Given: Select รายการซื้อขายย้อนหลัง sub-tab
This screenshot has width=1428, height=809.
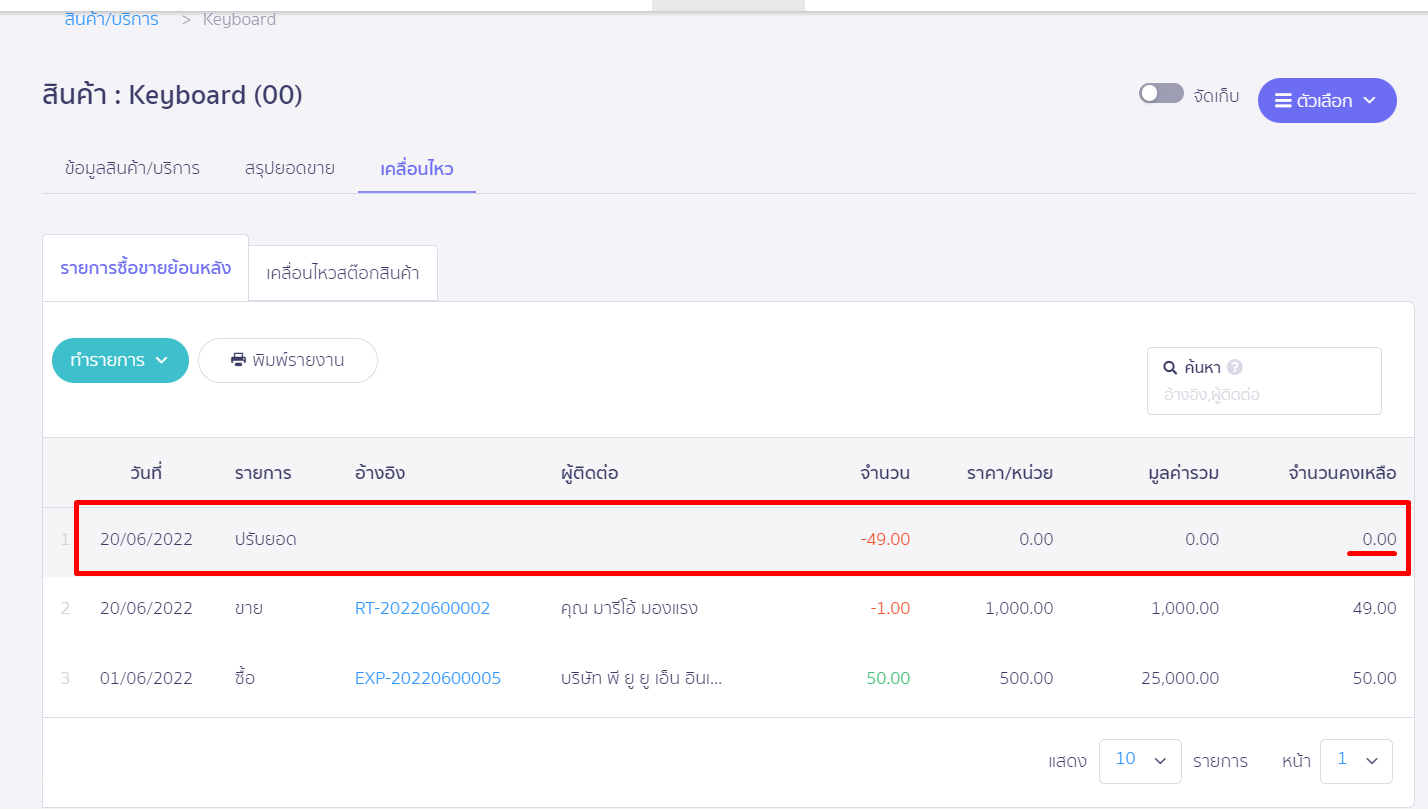Looking at the screenshot, I should click(145, 268).
